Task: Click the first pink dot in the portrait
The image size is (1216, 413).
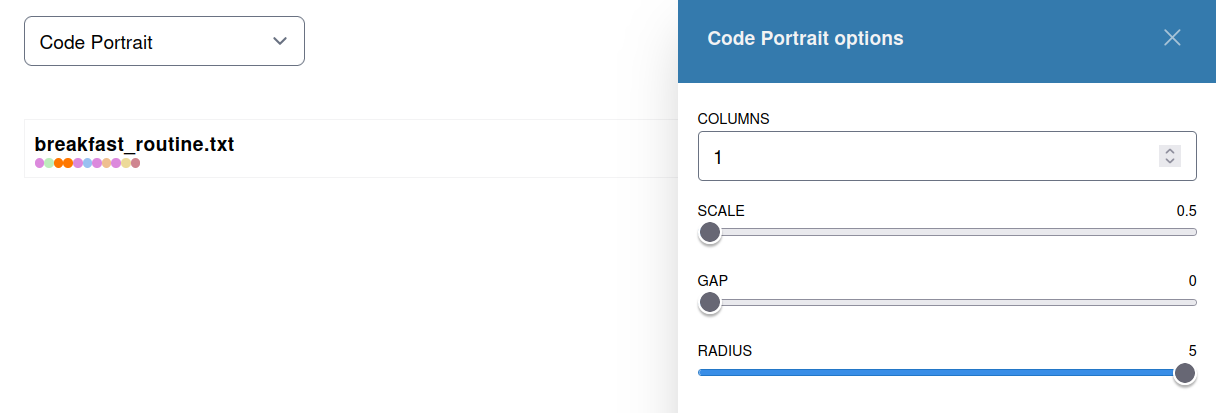Action: tap(40, 163)
